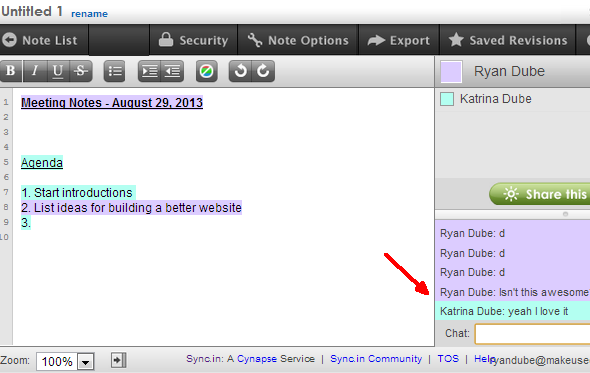Open the Cynapse link
The image size is (590, 373).
point(257,359)
